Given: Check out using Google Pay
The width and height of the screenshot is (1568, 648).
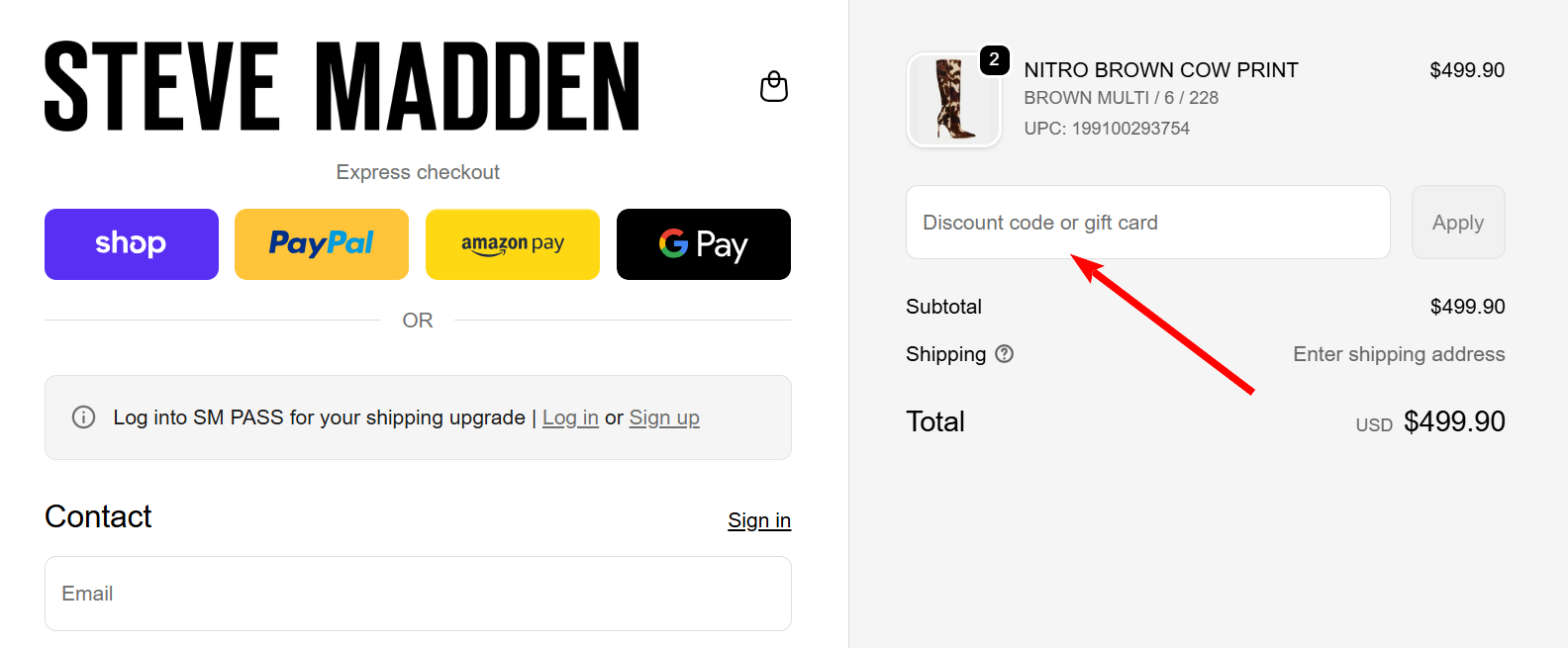Looking at the screenshot, I should pyautogui.click(x=704, y=244).
